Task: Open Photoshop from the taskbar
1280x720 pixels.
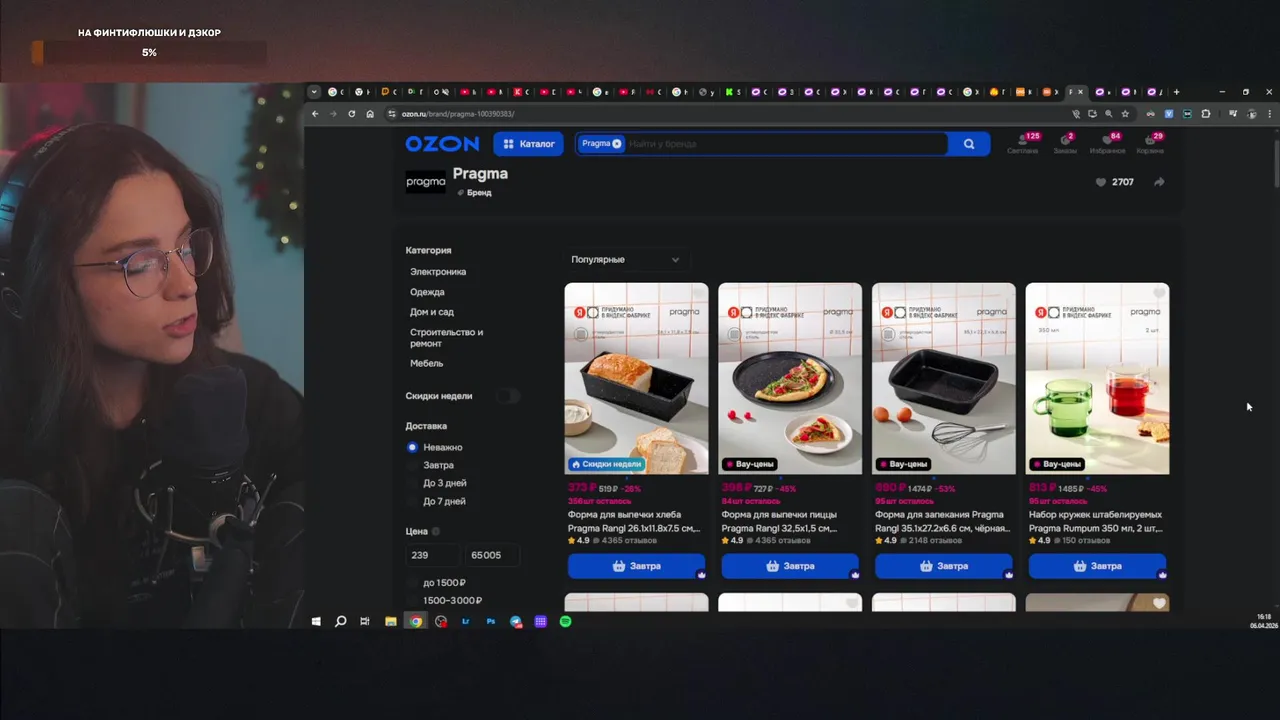Action: [x=491, y=621]
